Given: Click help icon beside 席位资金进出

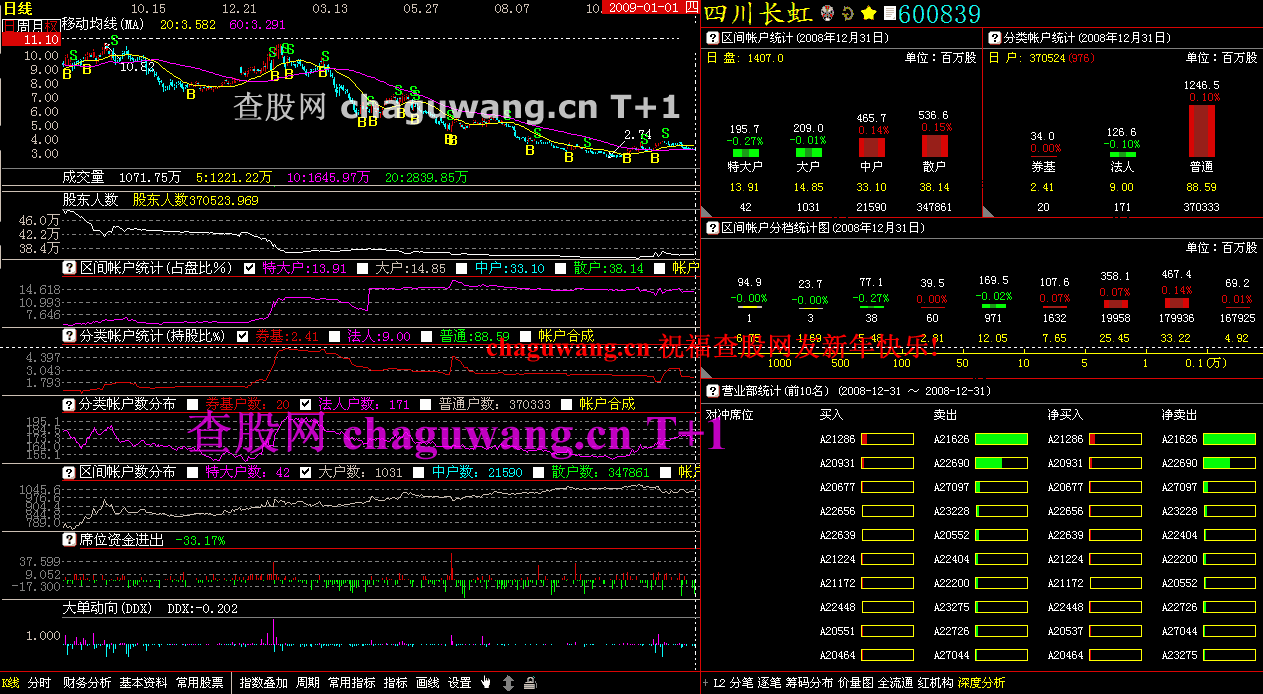Looking at the screenshot, I should tap(70, 540).
